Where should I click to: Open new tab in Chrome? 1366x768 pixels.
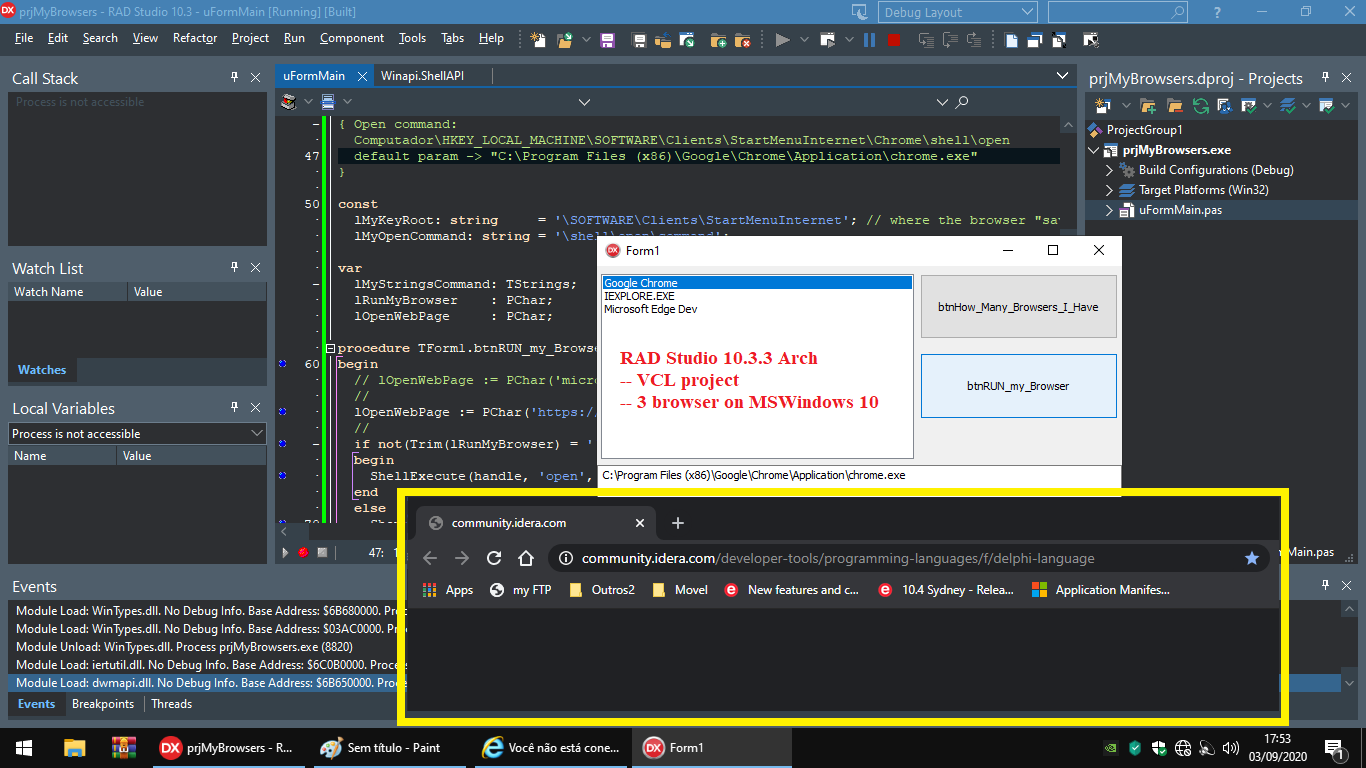pyautogui.click(x=677, y=523)
